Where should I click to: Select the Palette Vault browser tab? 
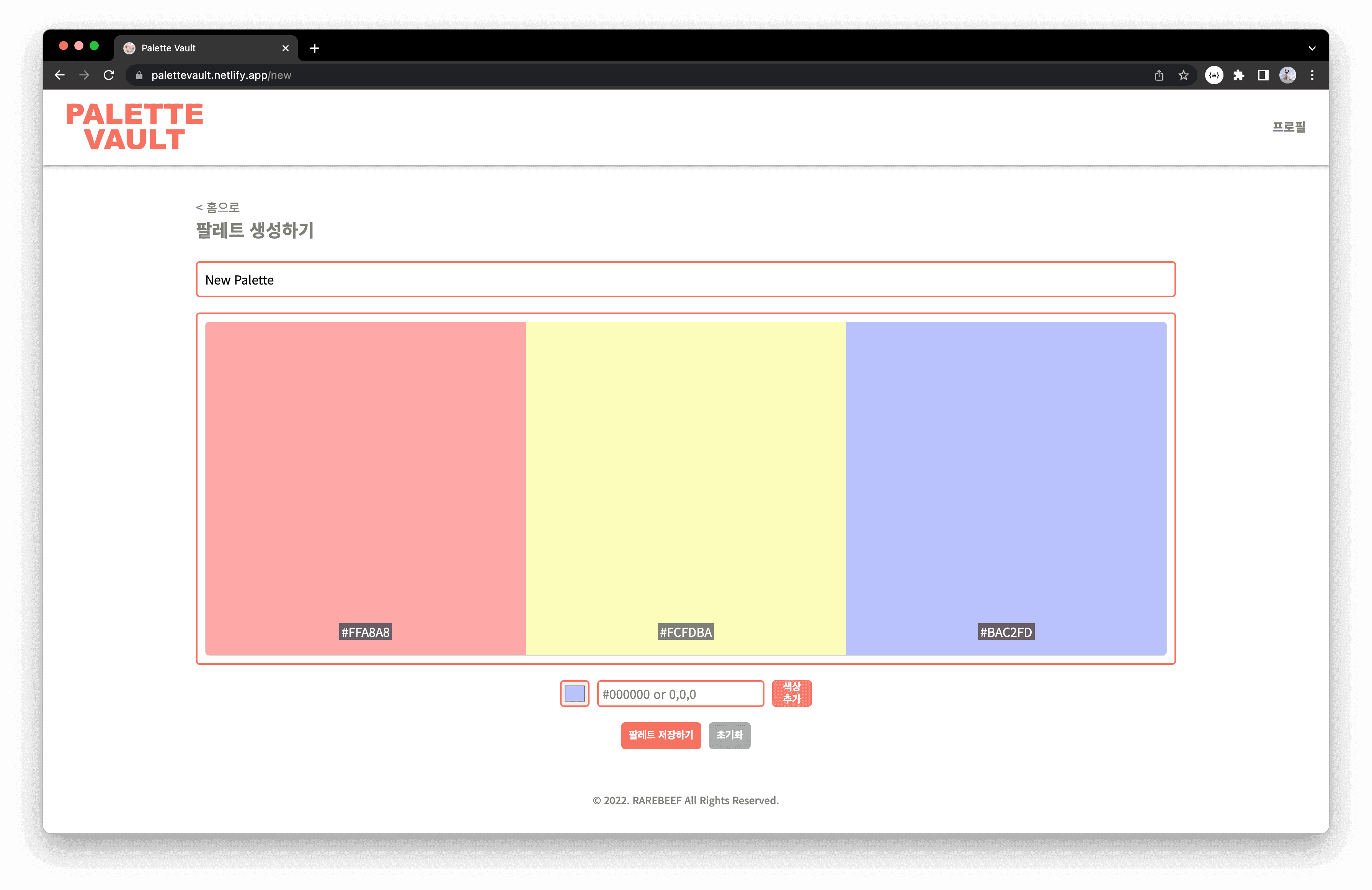(x=206, y=48)
